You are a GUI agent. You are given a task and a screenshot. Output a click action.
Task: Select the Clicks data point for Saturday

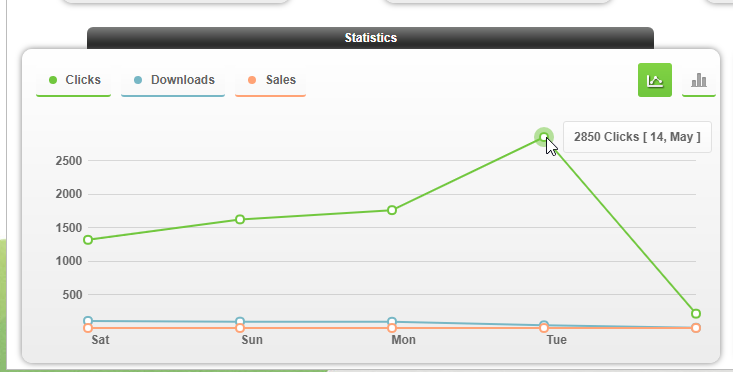tap(88, 240)
